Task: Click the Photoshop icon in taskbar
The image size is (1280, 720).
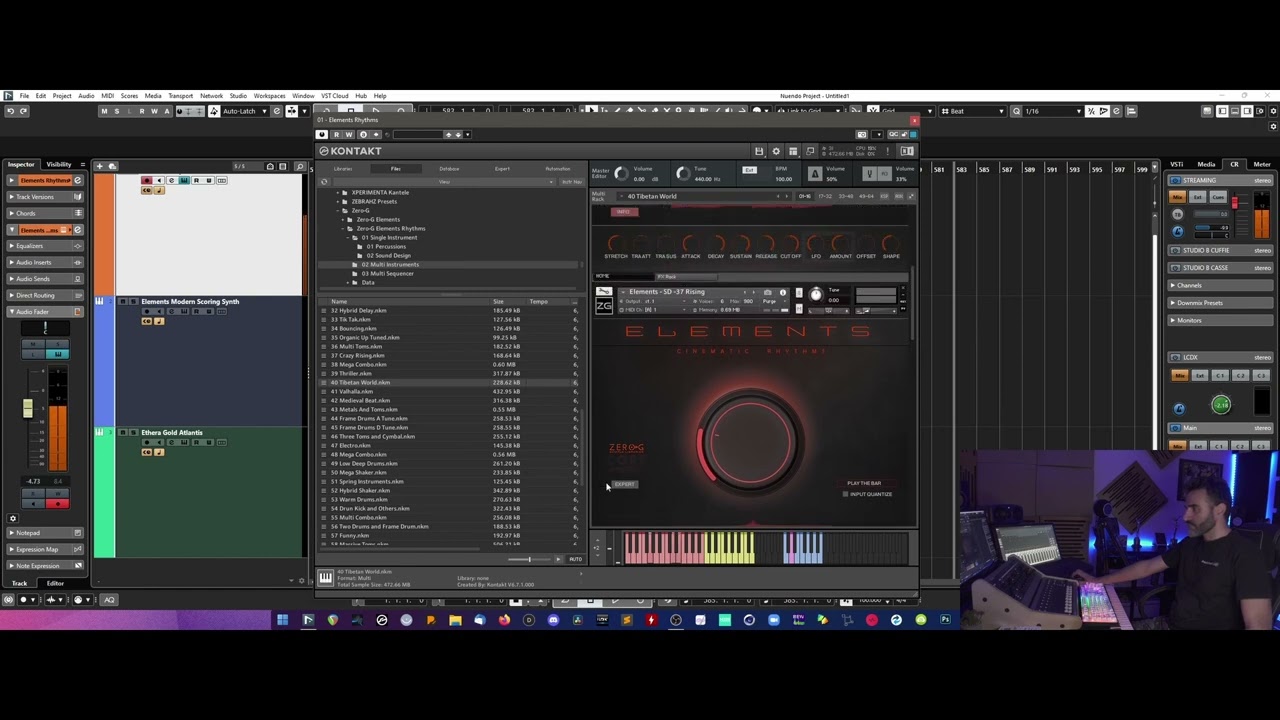Action: (x=945, y=620)
